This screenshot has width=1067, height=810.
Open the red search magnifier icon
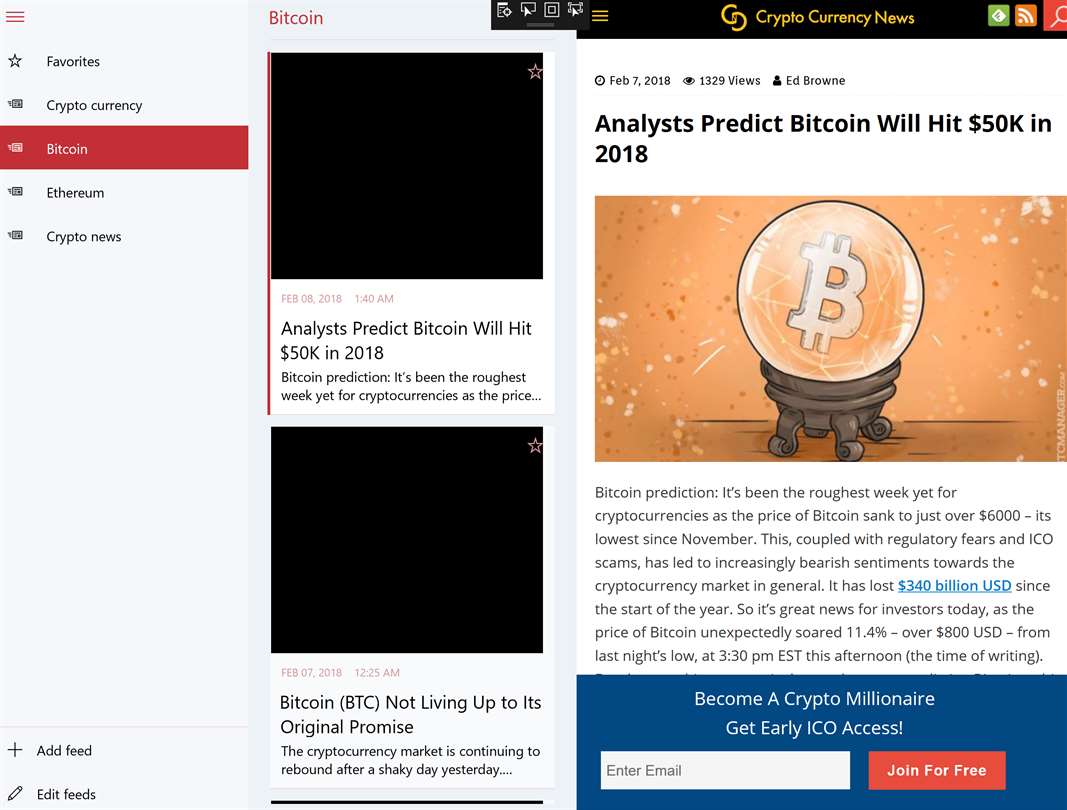pos(1055,16)
